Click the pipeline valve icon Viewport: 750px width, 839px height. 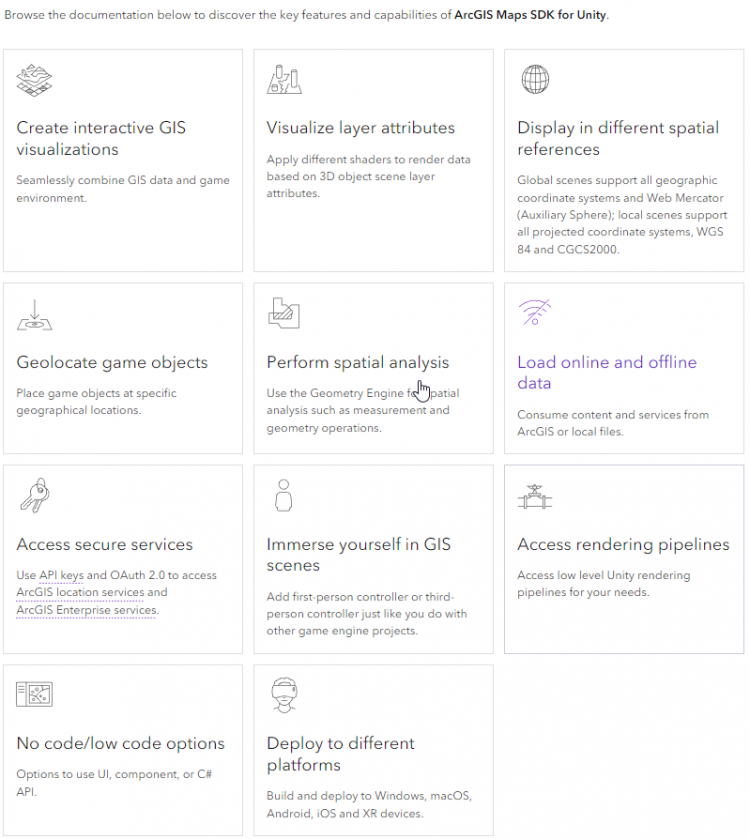[x=534, y=497]
